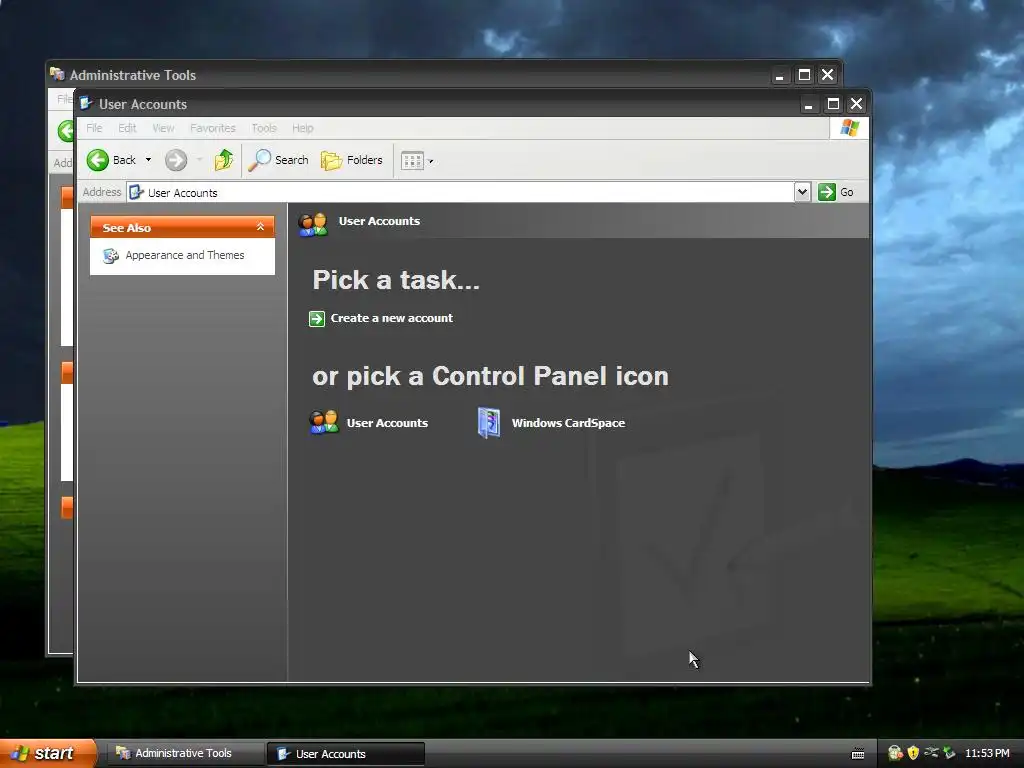Close the Administrative Tools window
This screenshot has height=768, width=1024.
[827, 75]
